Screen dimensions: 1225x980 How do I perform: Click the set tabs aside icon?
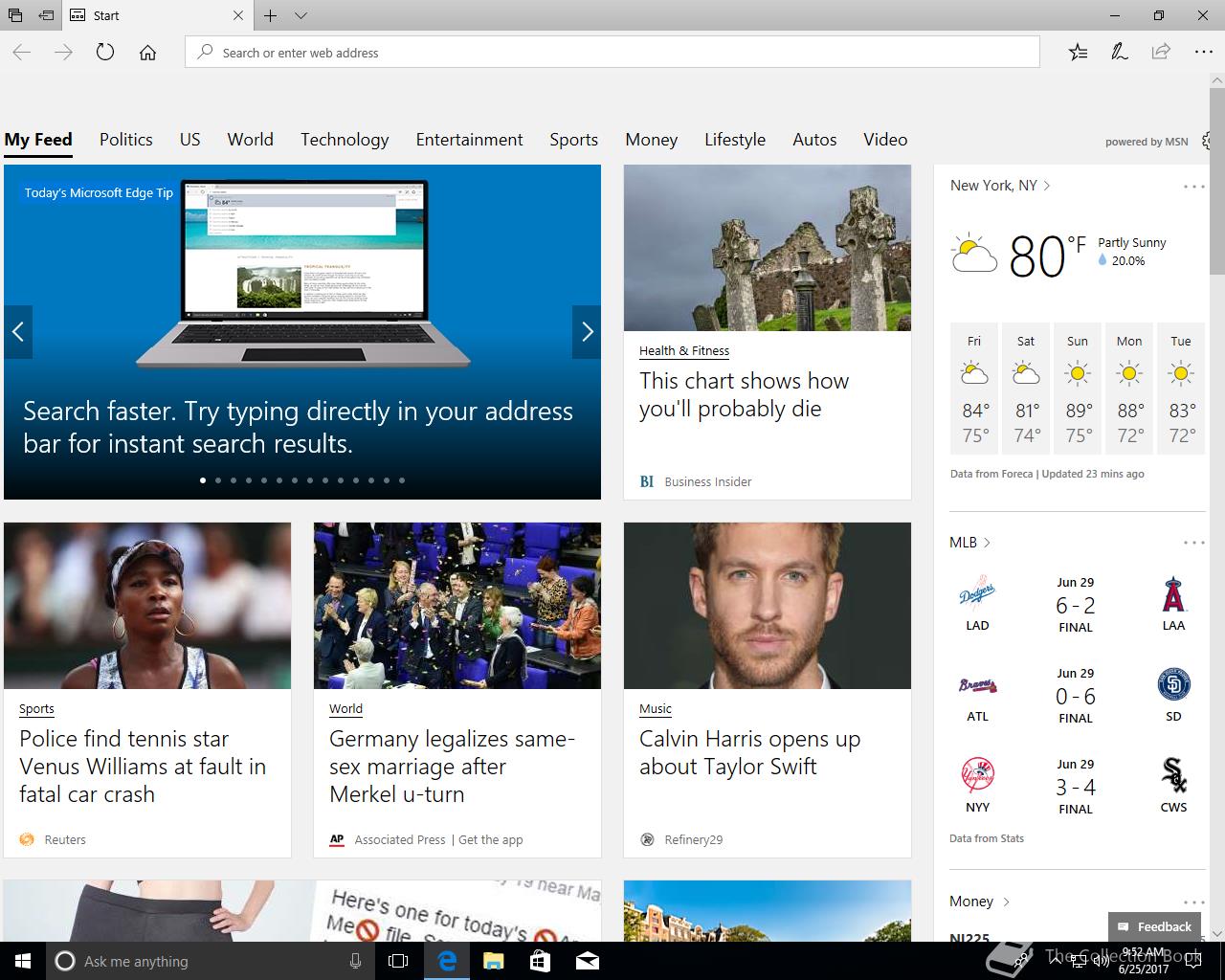pos(45,15)
